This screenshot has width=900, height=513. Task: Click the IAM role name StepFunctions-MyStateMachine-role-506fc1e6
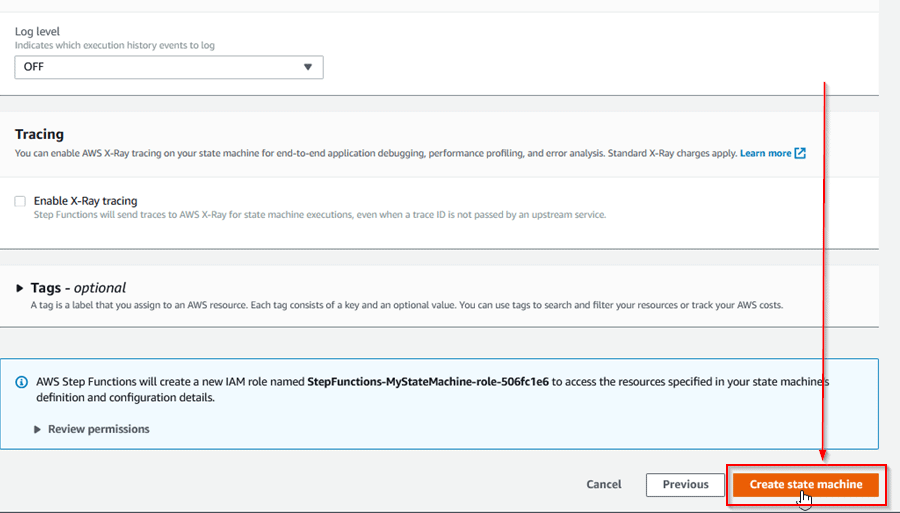429,381
